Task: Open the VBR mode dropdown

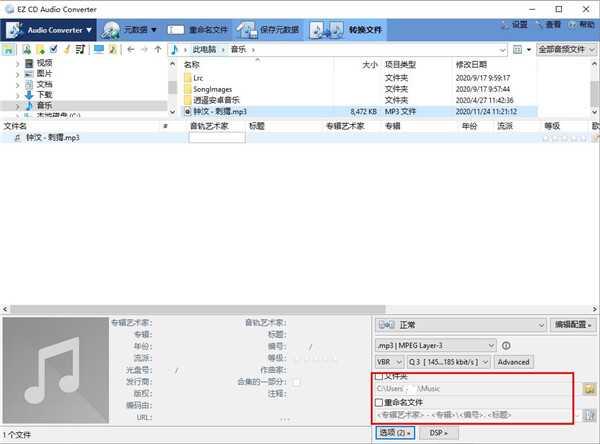Action: [387, 361]
